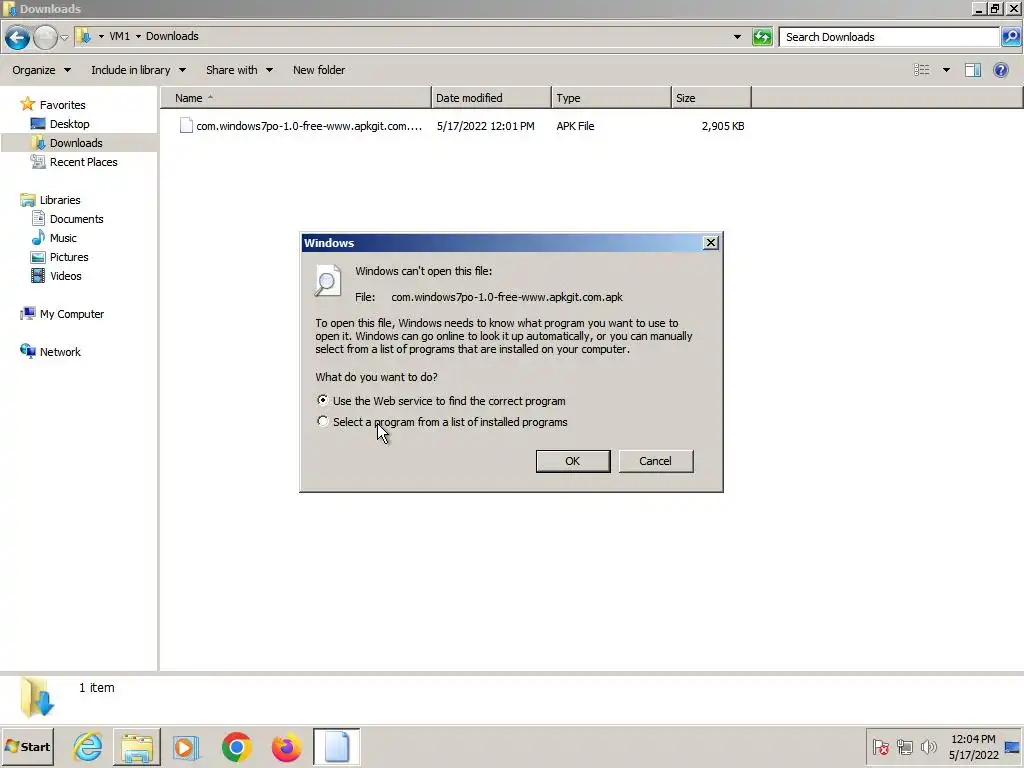Screen dimensions: 1024x768
Task: Click the '1 item' status text
Action: pyautogui.click(x=97, y=688)
